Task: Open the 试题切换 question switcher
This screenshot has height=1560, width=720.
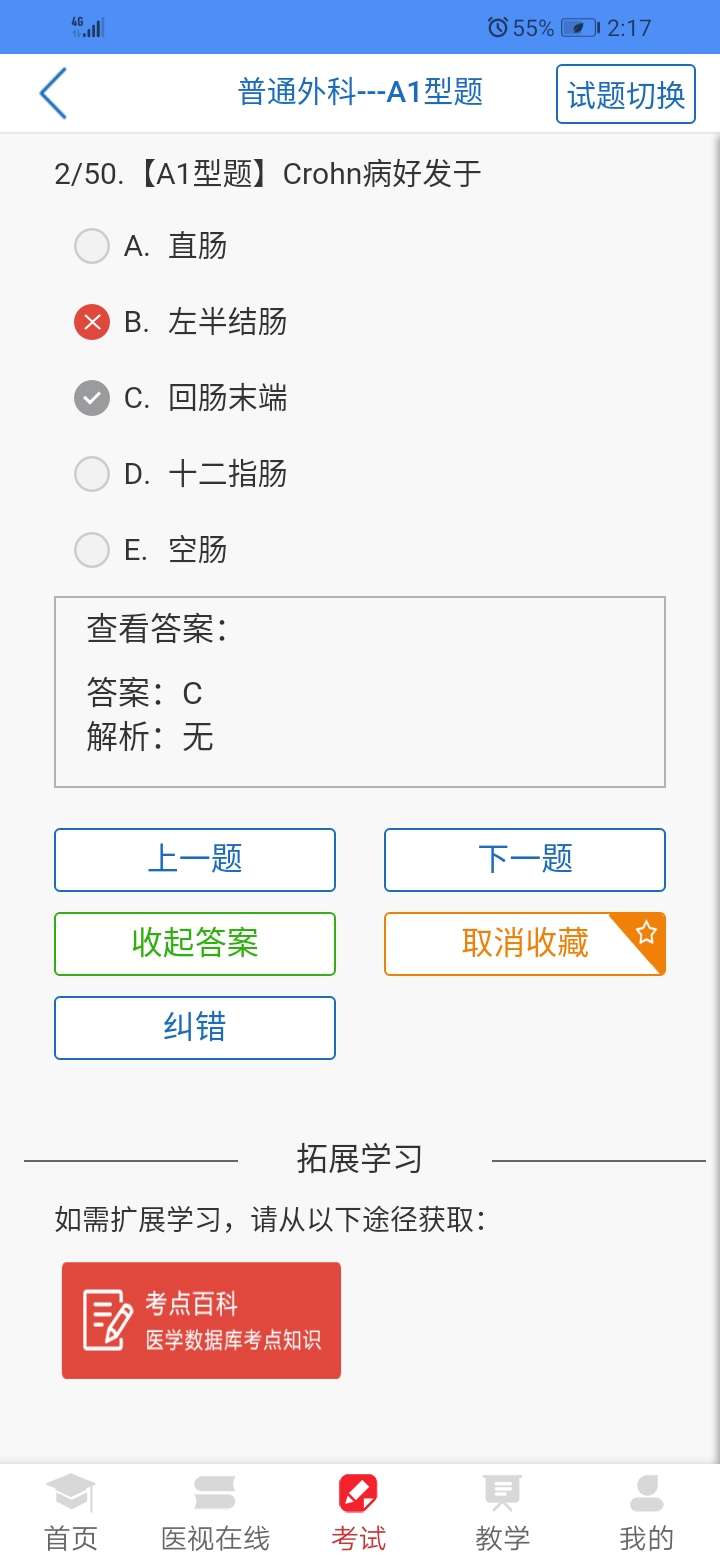Action: tap(625, 92)
